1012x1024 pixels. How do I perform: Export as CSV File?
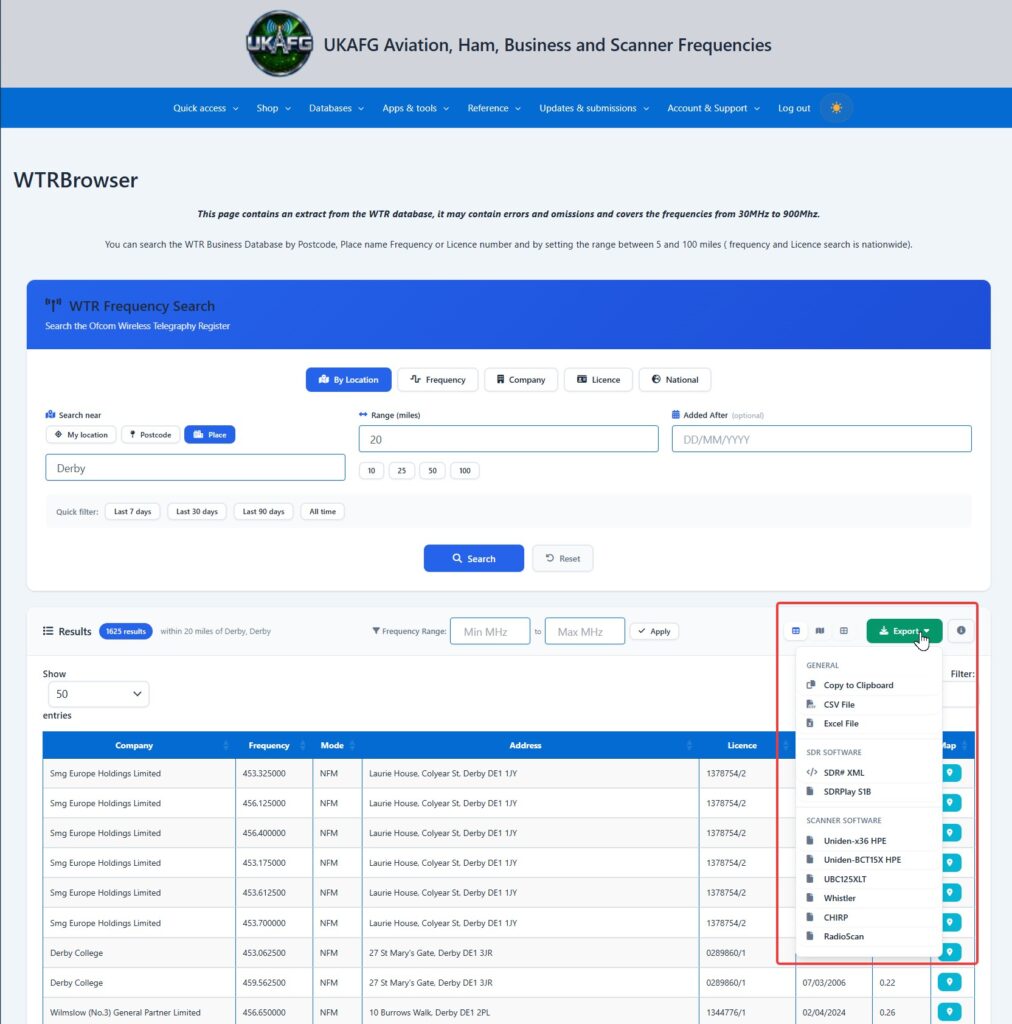[839, 705]
